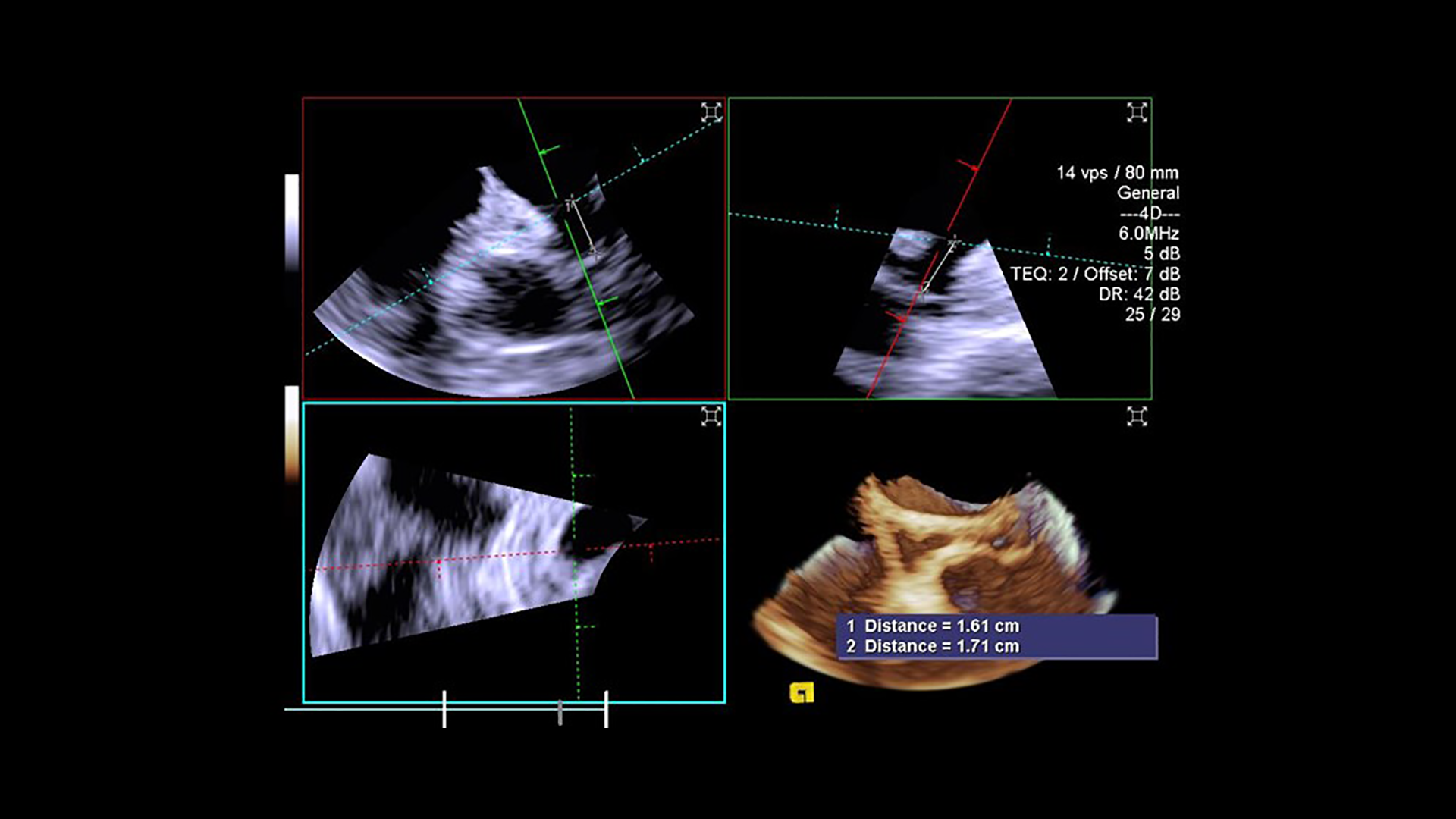The width and height of the screenshot is (1456, 819).
Task: Click the "6.0MHz" frequency label
Action: (1149, 234)
